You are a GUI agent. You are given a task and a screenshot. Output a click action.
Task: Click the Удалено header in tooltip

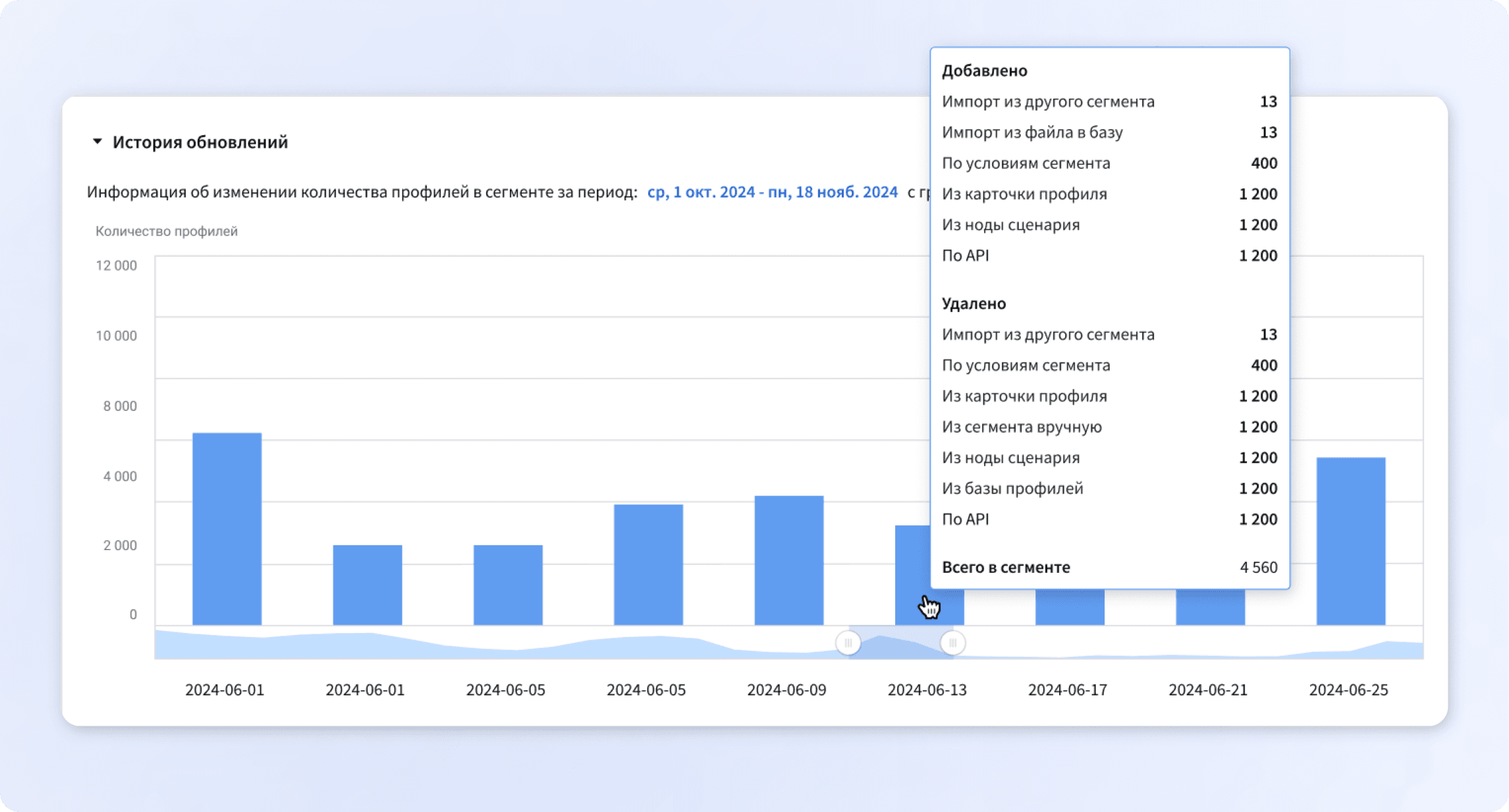pos(974,304)
